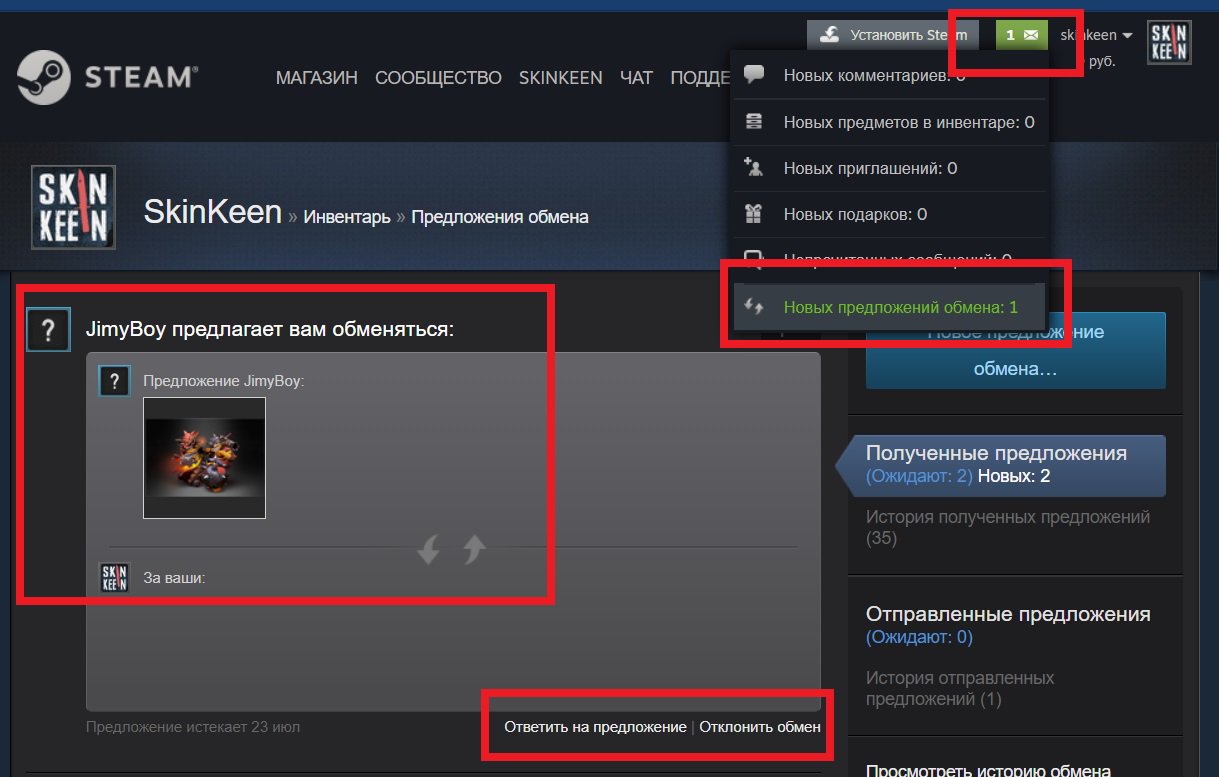Click Ответить на предложение link
This screenshot has height=777, width=1219.
pyautogui.click(x=595, y=727)
